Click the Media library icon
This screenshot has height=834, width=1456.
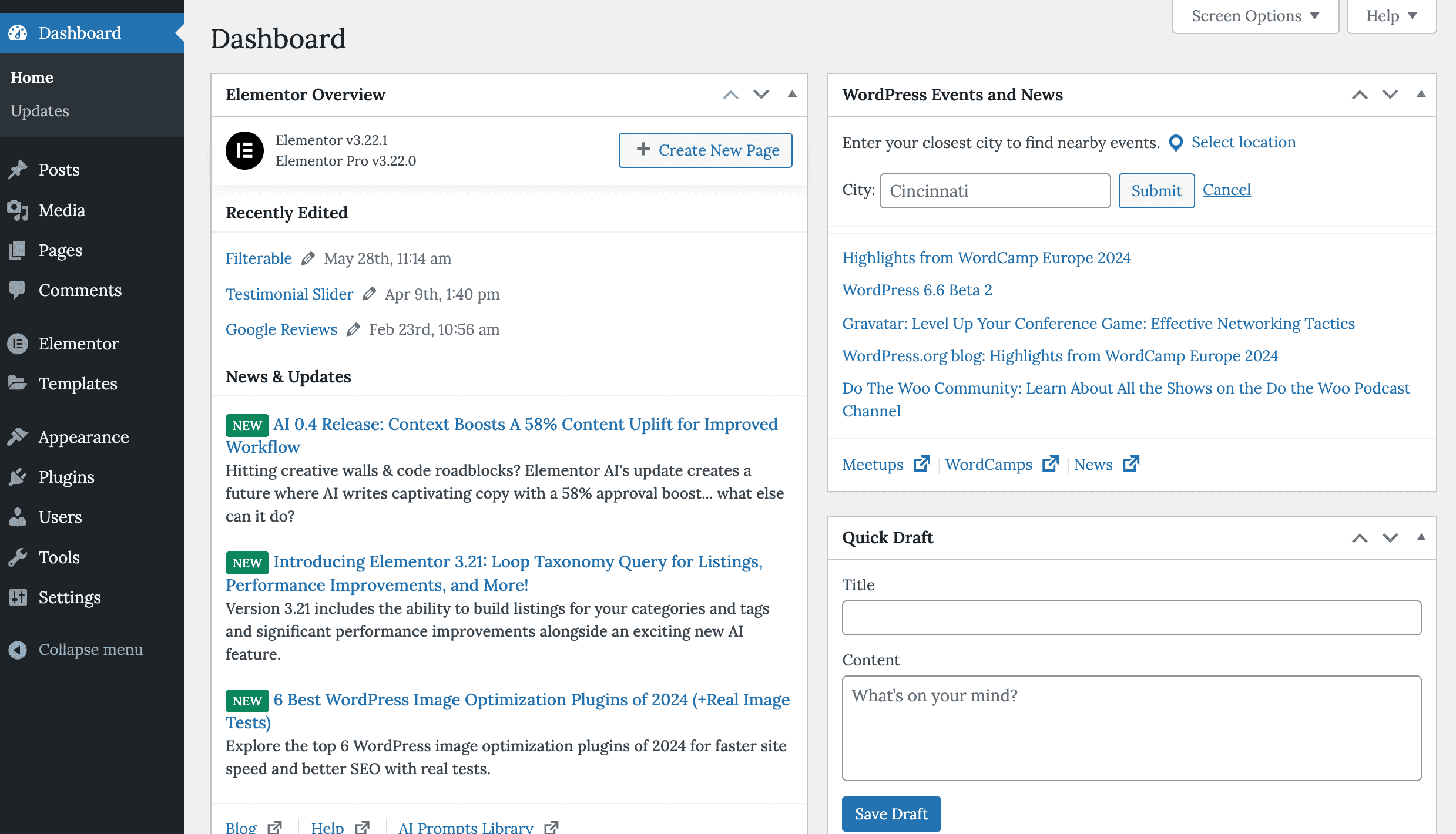click(x=18, y=210)
